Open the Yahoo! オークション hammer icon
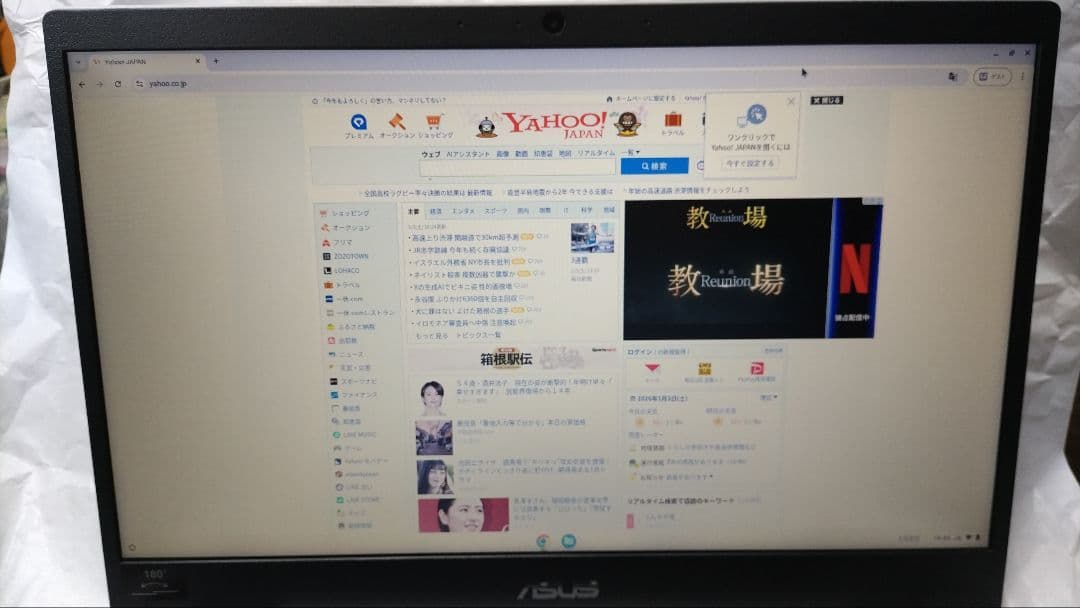The width and height of the screenshot is (1080, 608). [395, 122]
